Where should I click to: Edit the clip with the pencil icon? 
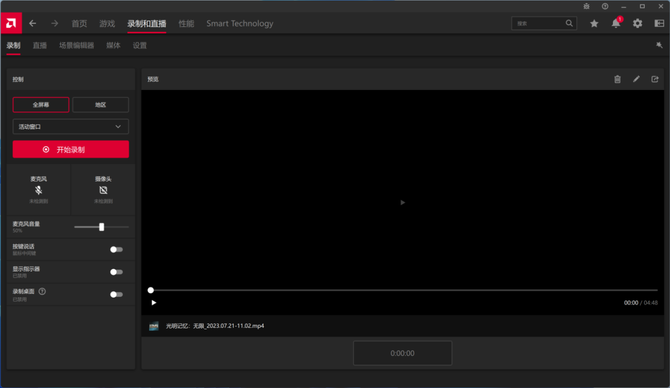[636, 79]
